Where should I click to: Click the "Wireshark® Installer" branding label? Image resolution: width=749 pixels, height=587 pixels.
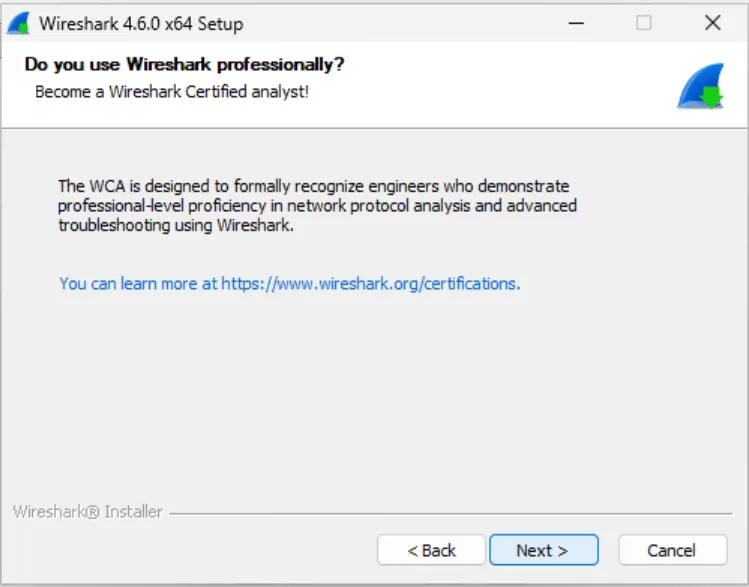pos(88,511)
